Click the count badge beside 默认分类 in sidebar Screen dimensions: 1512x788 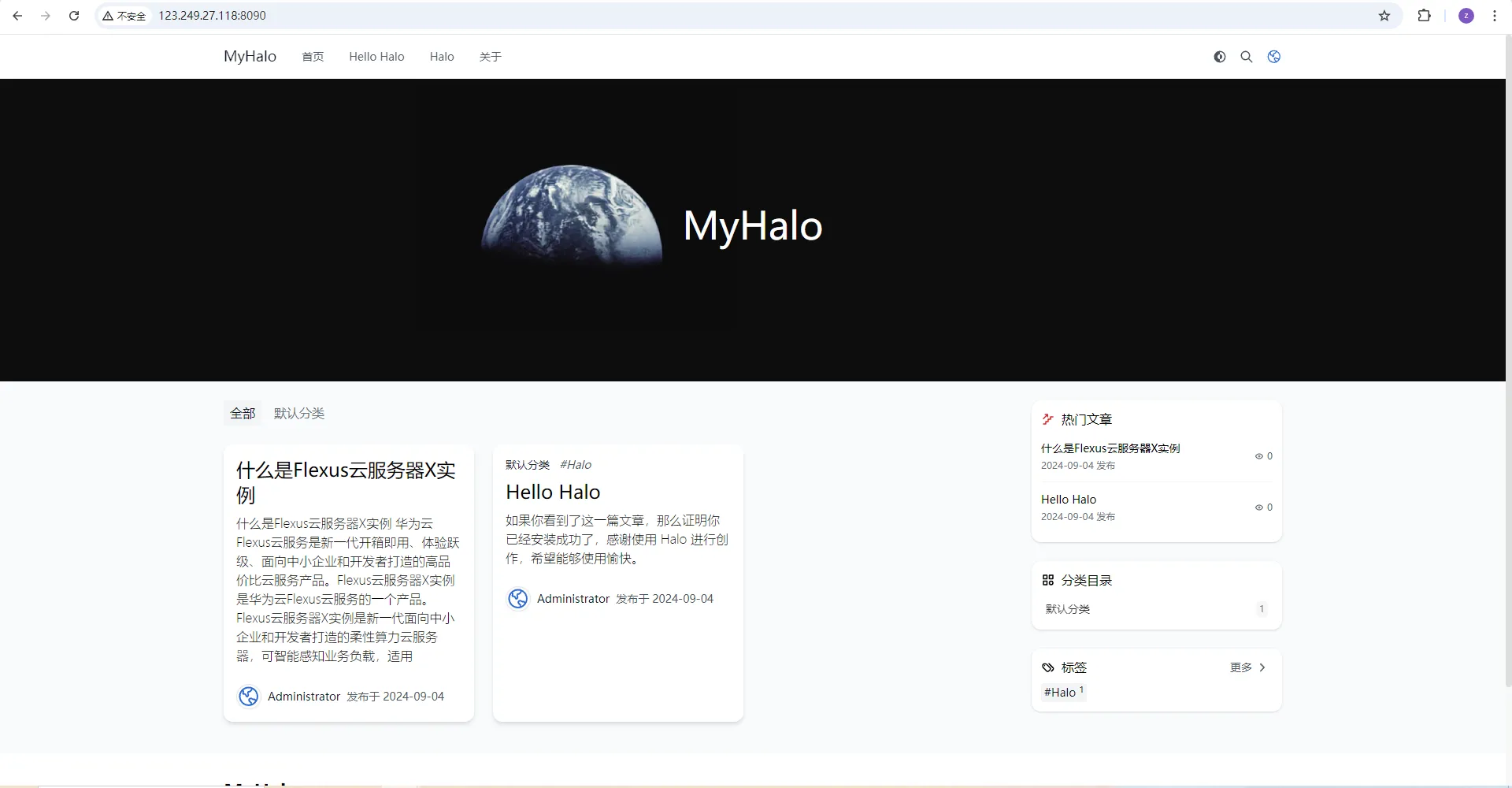click(x=1262, y=609)
